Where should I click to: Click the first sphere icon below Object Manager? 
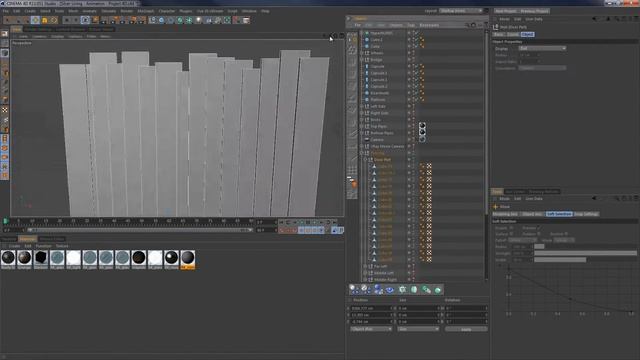coord(354,290)
